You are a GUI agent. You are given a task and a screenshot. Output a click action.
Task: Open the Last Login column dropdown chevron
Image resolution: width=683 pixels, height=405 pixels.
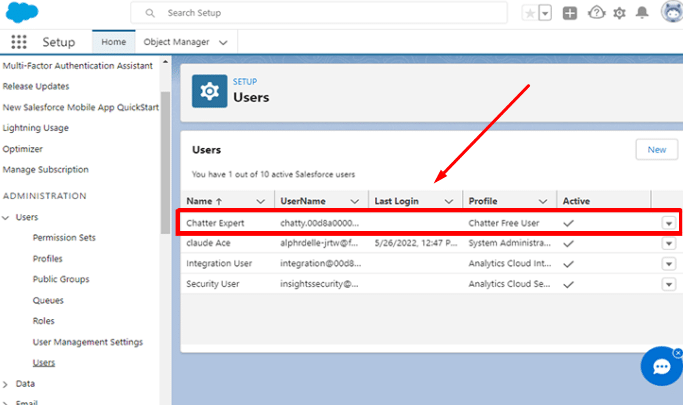point(449,201)
